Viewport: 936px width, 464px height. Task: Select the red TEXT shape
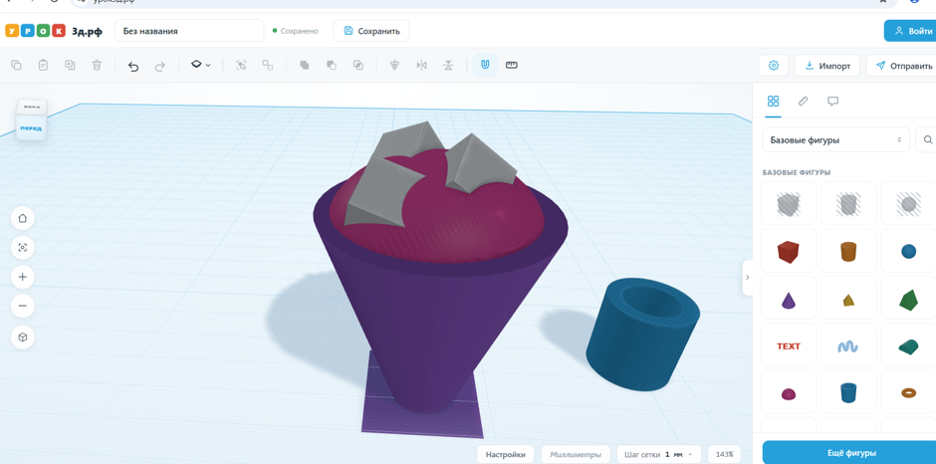788,346
